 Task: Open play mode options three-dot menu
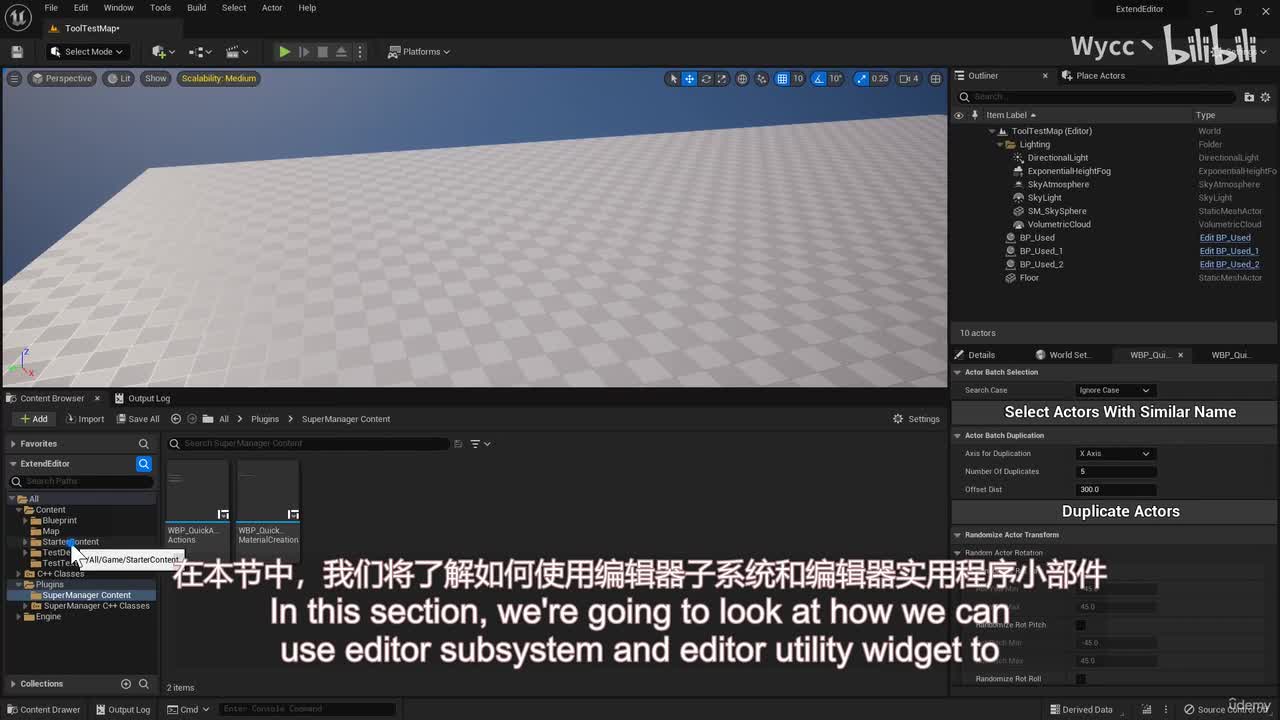360,52
